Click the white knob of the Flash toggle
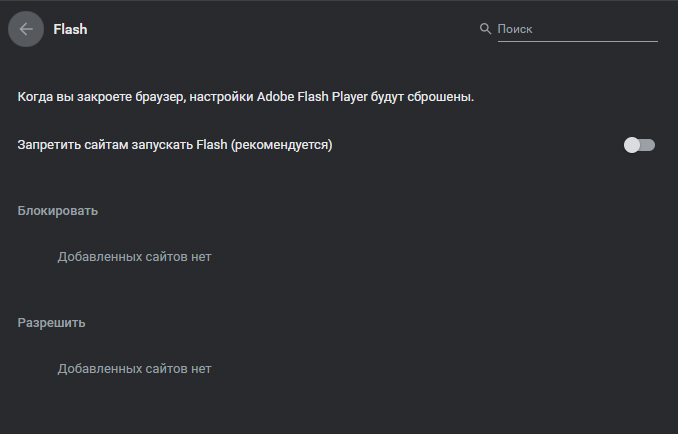 pos(632,145)
